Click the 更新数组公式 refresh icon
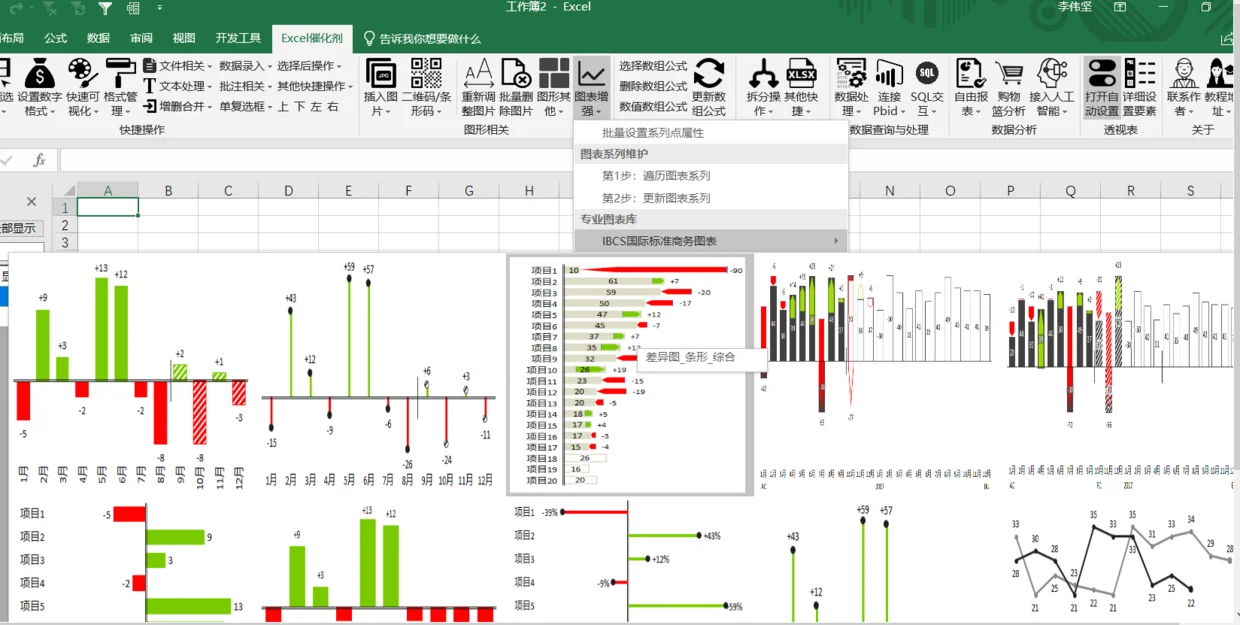1240x625 pixels. [x=709, y=87]
